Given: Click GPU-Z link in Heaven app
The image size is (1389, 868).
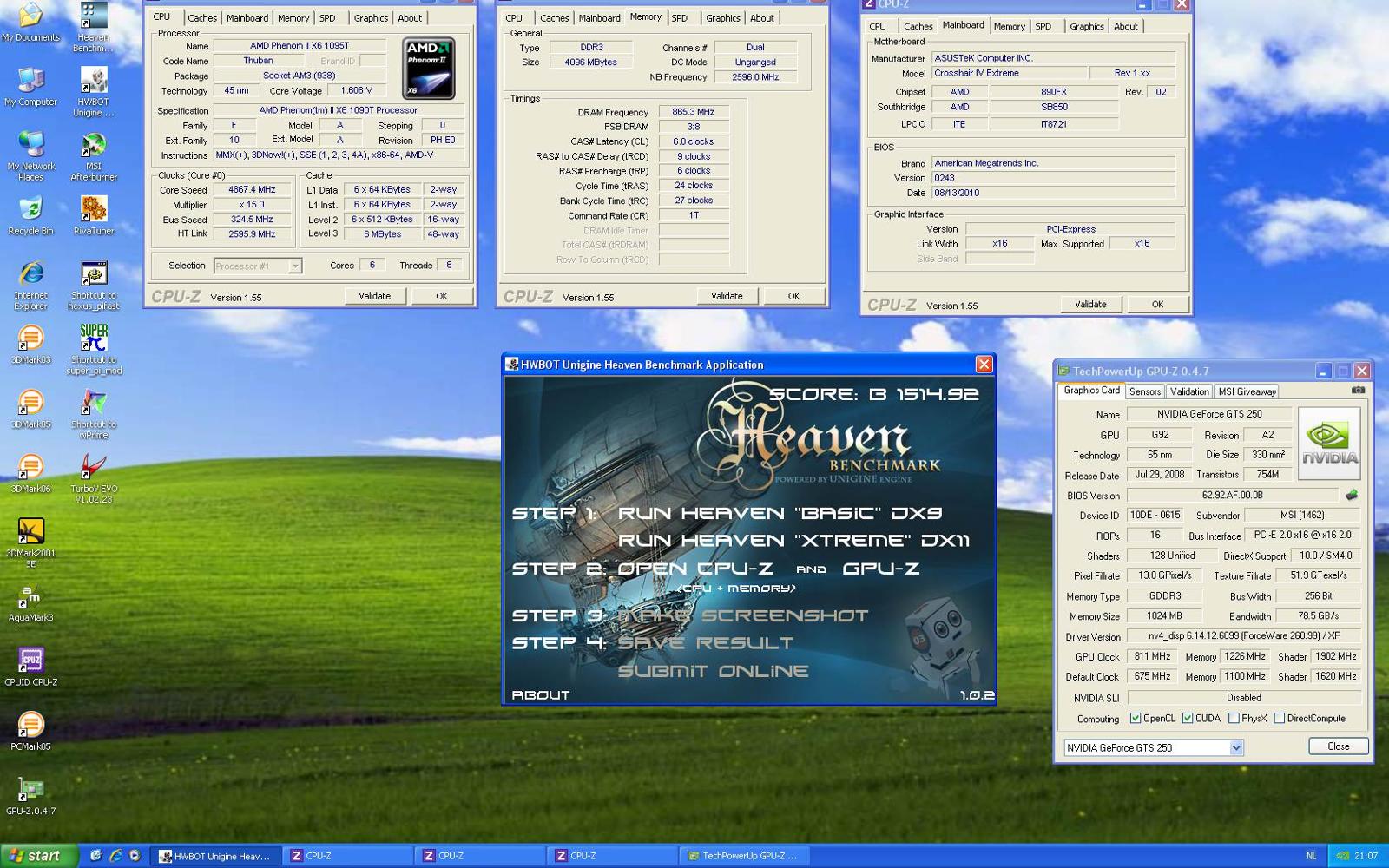Looking at the screenshot, I should 880,569.
